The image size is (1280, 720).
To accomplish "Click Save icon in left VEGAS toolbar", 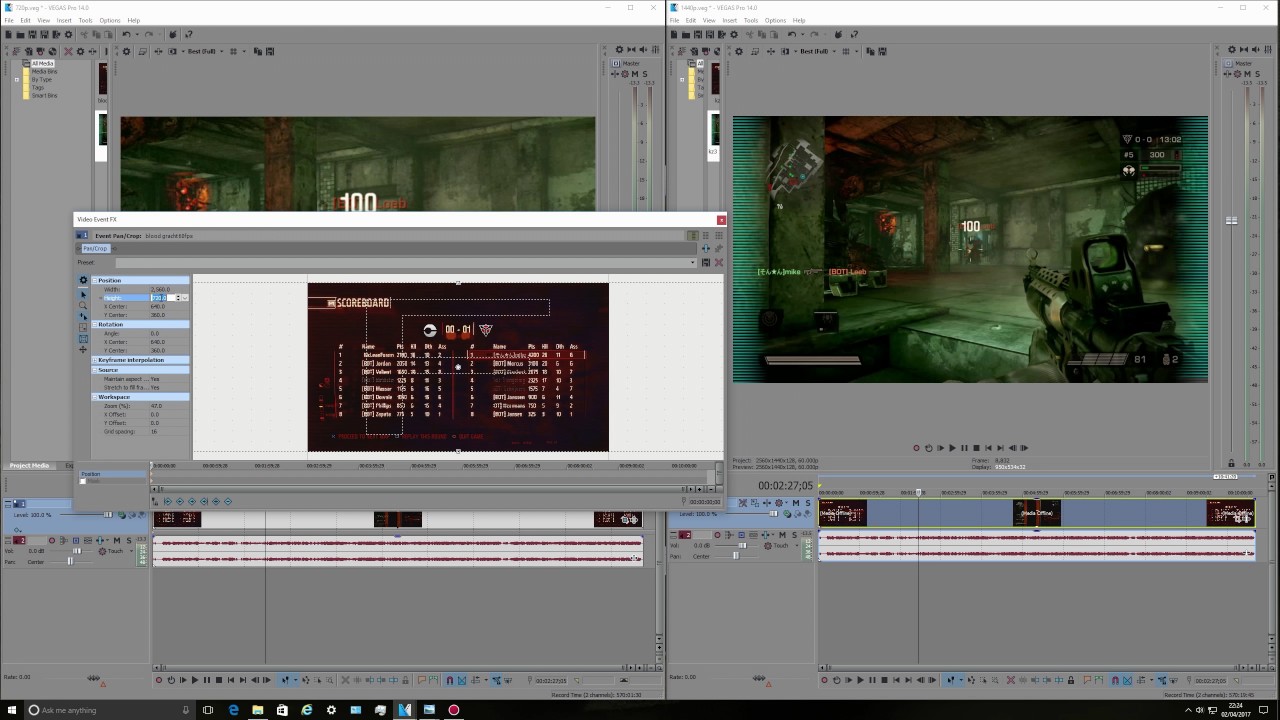I will pos(32,35).
